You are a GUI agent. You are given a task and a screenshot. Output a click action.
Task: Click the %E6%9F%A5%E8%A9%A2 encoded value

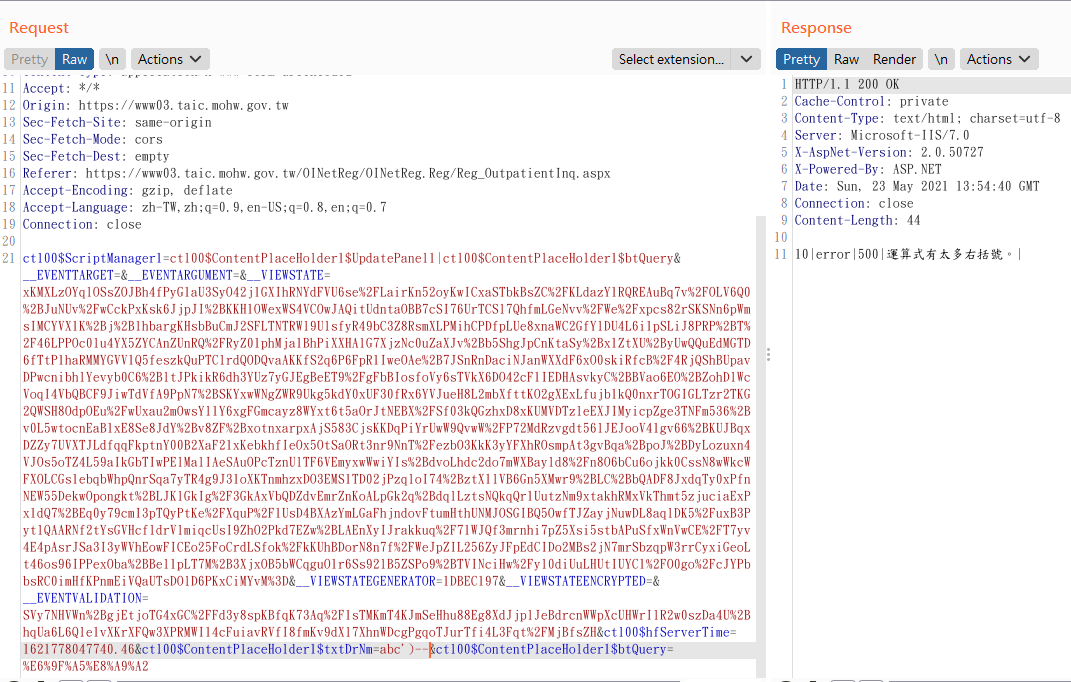85,666
